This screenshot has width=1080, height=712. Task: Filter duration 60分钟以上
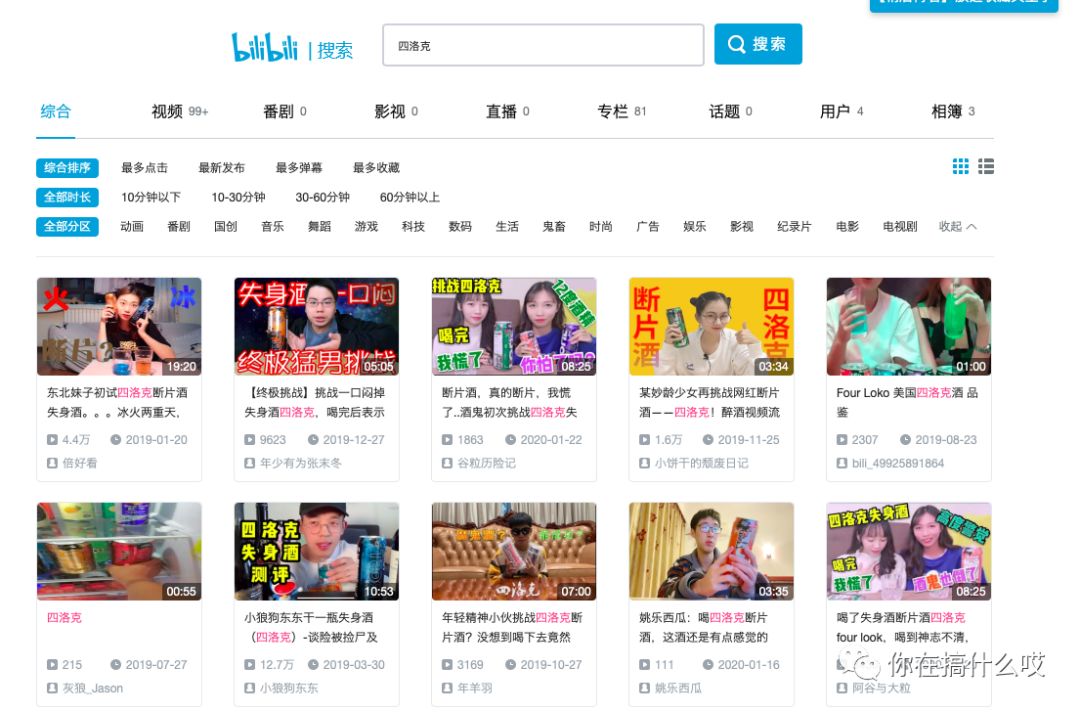tap(410, 197)
